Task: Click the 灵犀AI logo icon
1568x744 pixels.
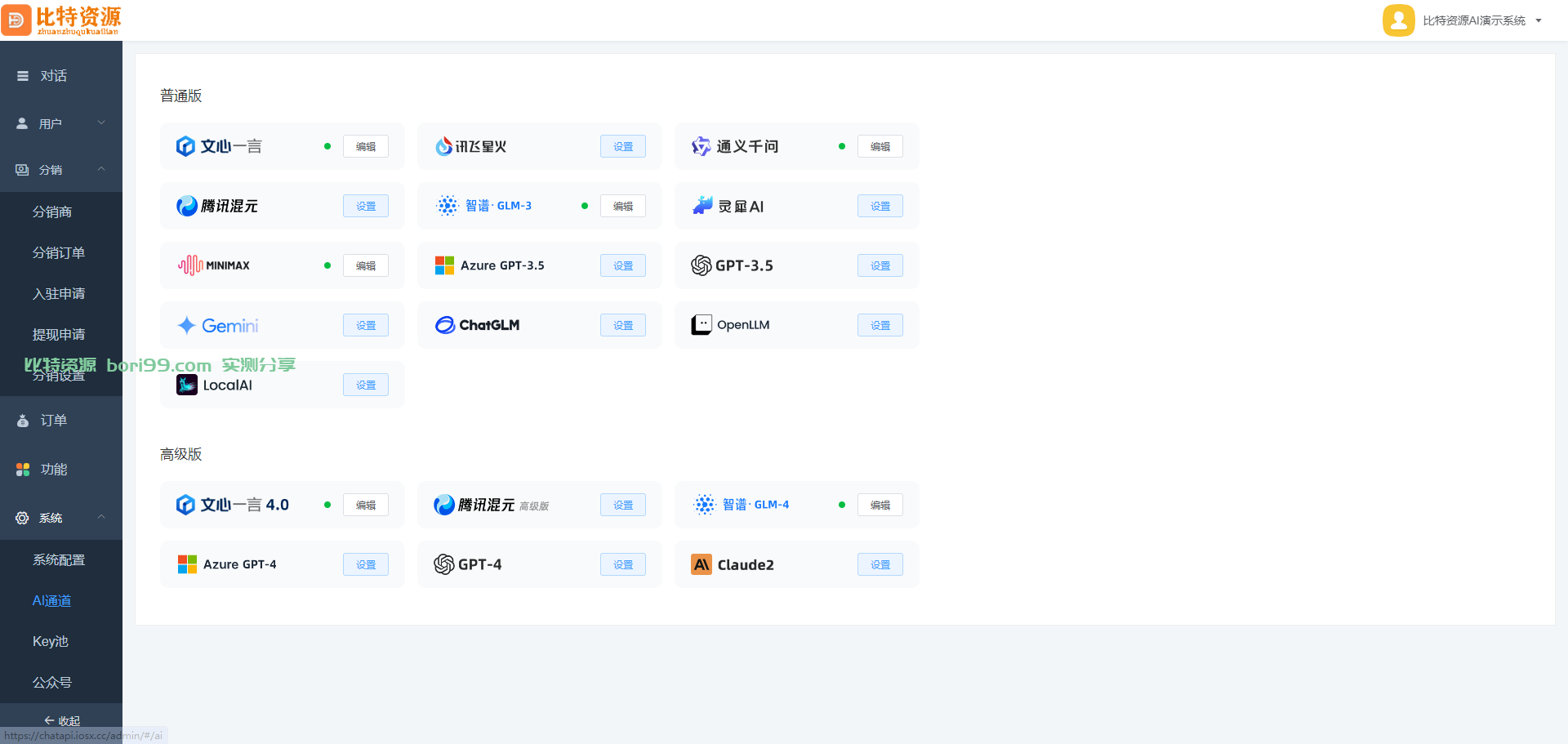Action: [702, 206]
